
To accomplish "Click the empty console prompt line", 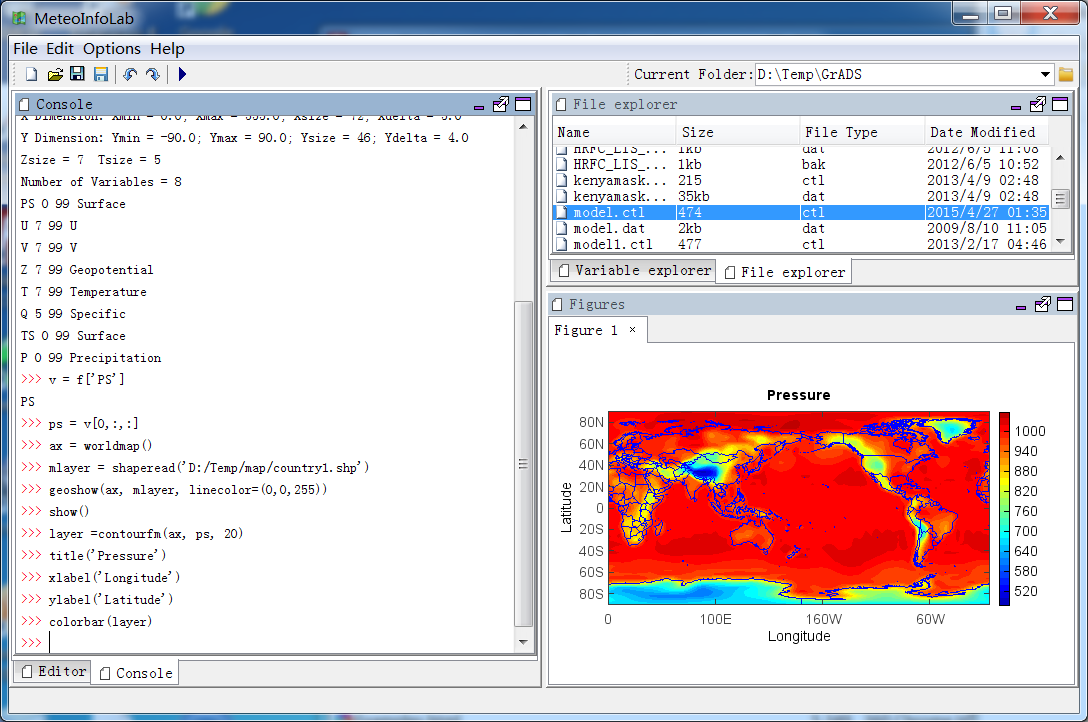I will [267, 643].
